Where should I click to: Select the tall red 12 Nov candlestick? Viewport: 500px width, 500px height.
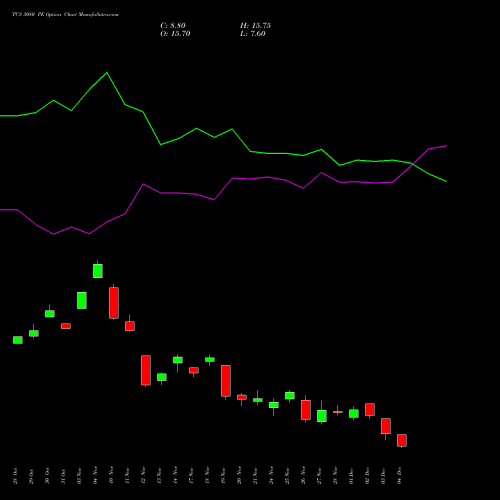[x=146, y=370]
